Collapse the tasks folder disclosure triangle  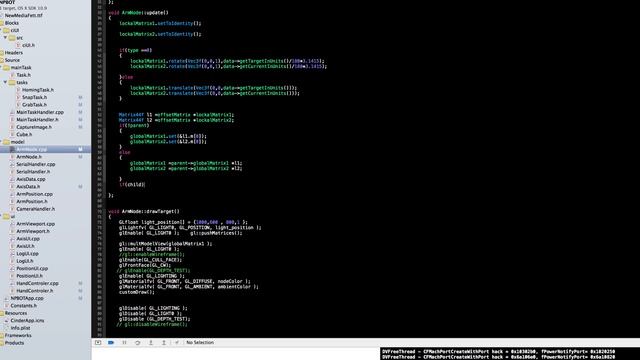(5, 82)
